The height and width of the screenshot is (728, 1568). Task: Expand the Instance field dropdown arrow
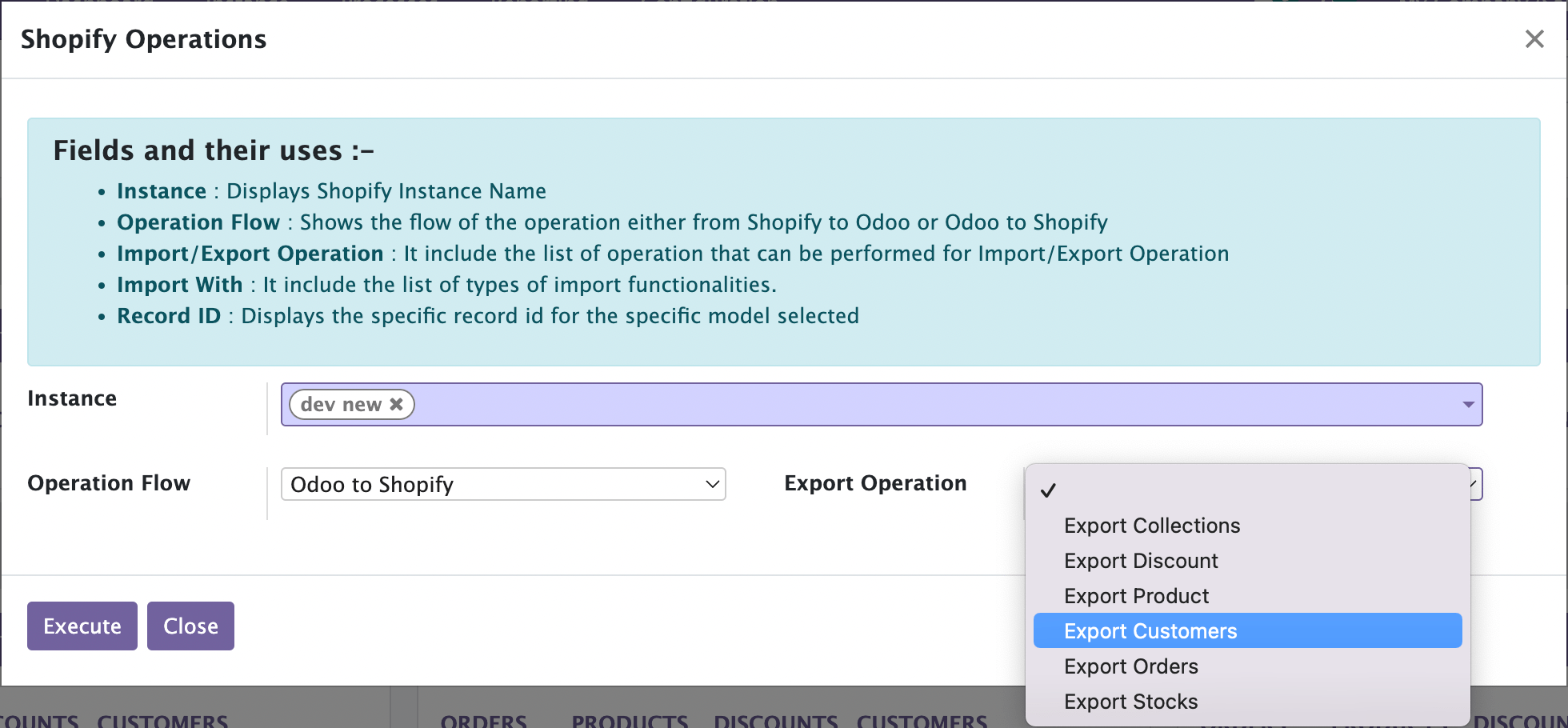[x=1468, y=405]
